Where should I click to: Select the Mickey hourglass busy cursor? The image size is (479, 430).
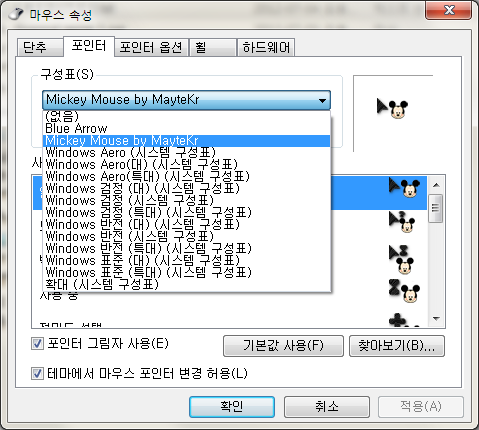point(404,291)
